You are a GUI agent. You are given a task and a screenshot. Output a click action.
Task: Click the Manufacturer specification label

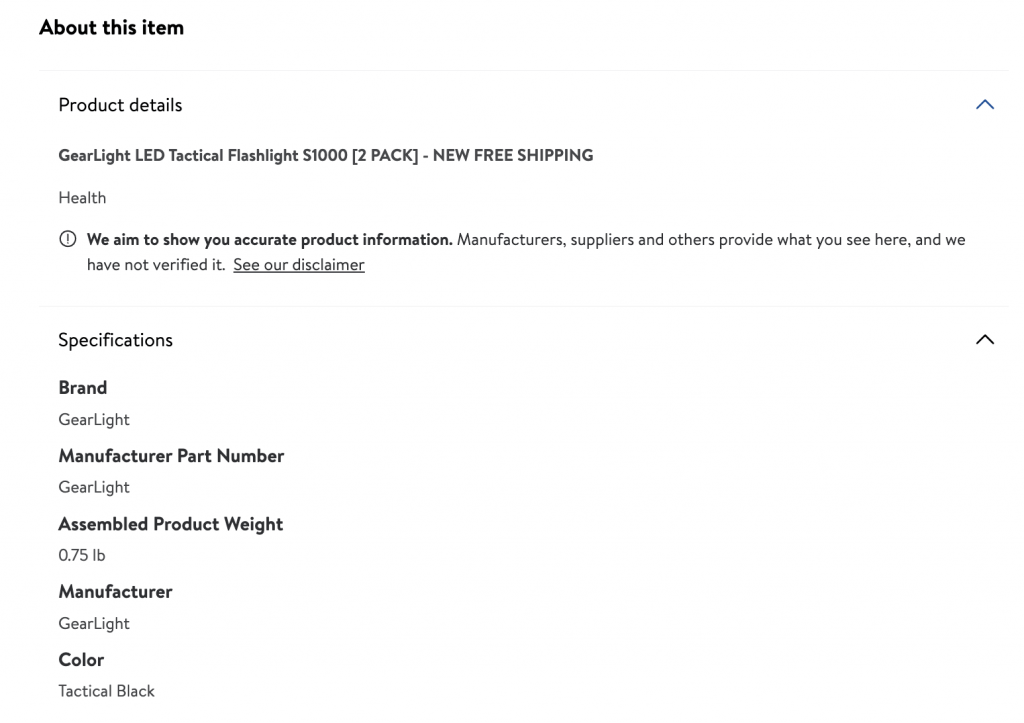[x=115, y=592]
